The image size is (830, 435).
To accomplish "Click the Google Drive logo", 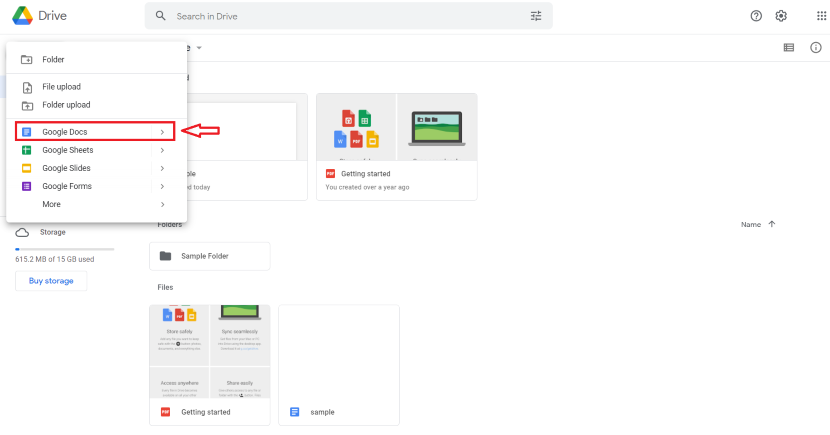I will [x=23, y=16].
